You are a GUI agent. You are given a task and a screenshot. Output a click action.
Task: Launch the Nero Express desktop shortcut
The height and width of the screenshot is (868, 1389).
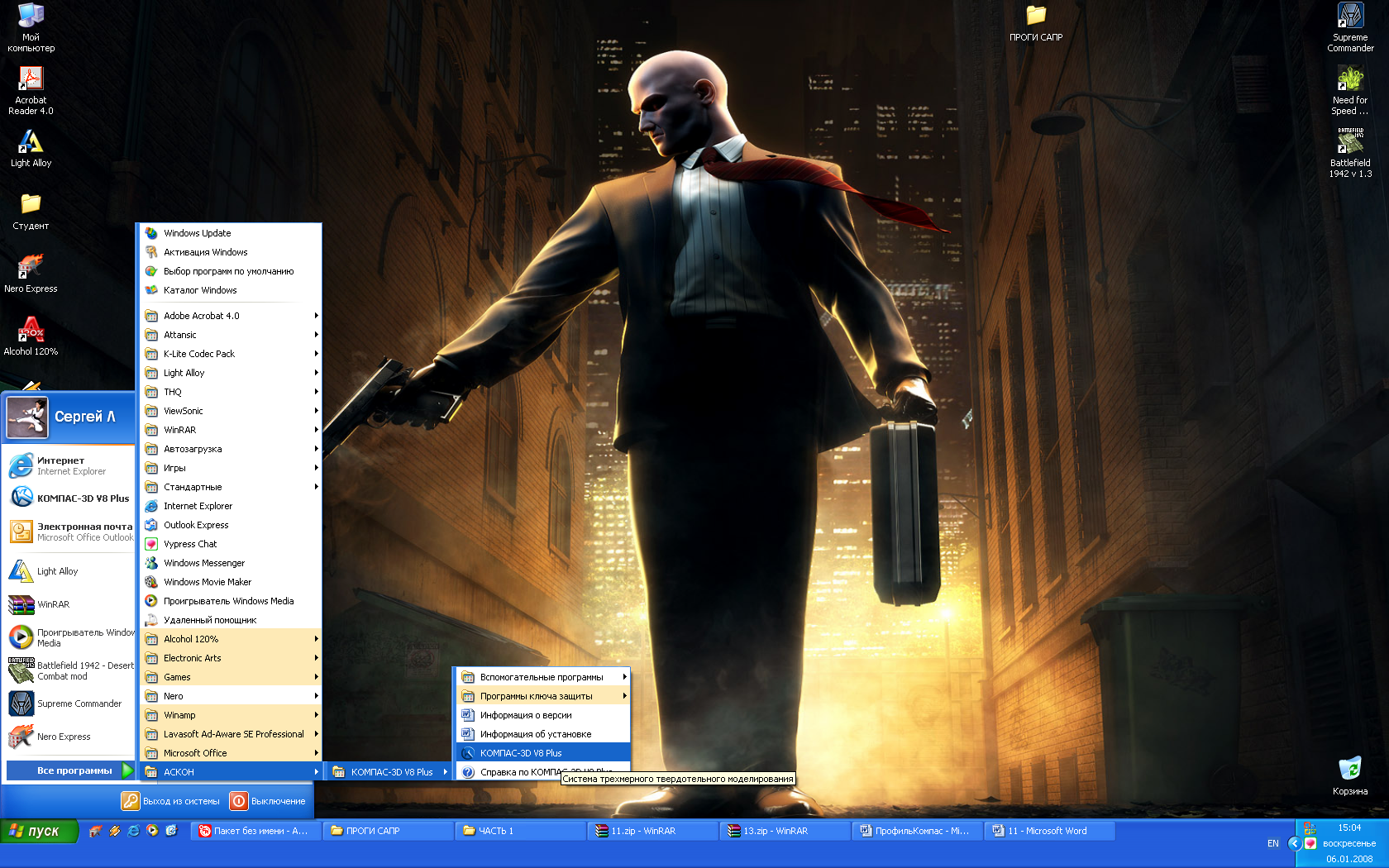click(31, 274)
